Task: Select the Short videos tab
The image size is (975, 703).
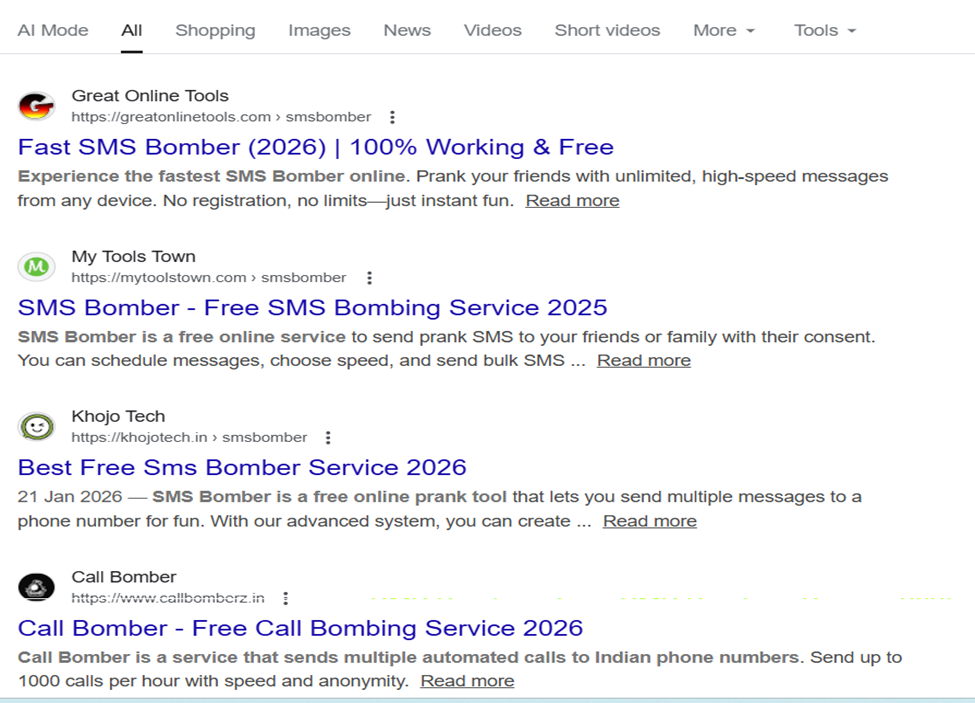Action: (607, 30)
